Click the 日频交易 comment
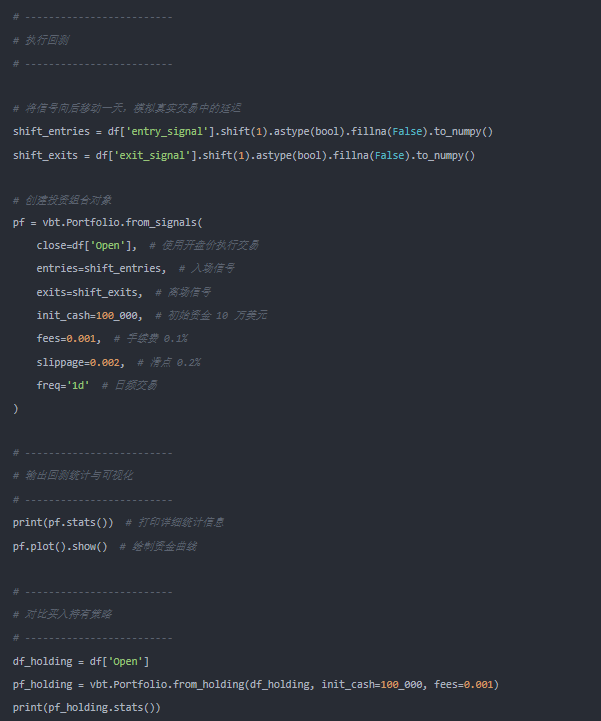This screenshot has width=601, height=721. coord(130,385)
